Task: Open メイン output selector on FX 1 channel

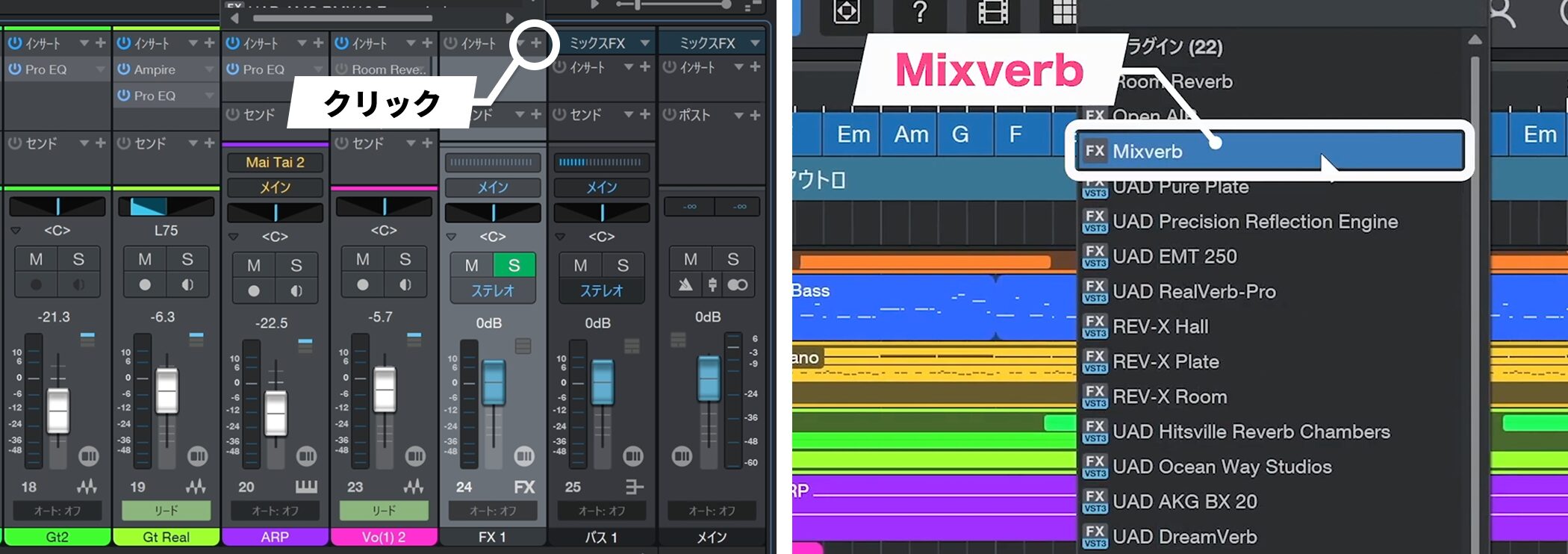Action: [493, 187]
